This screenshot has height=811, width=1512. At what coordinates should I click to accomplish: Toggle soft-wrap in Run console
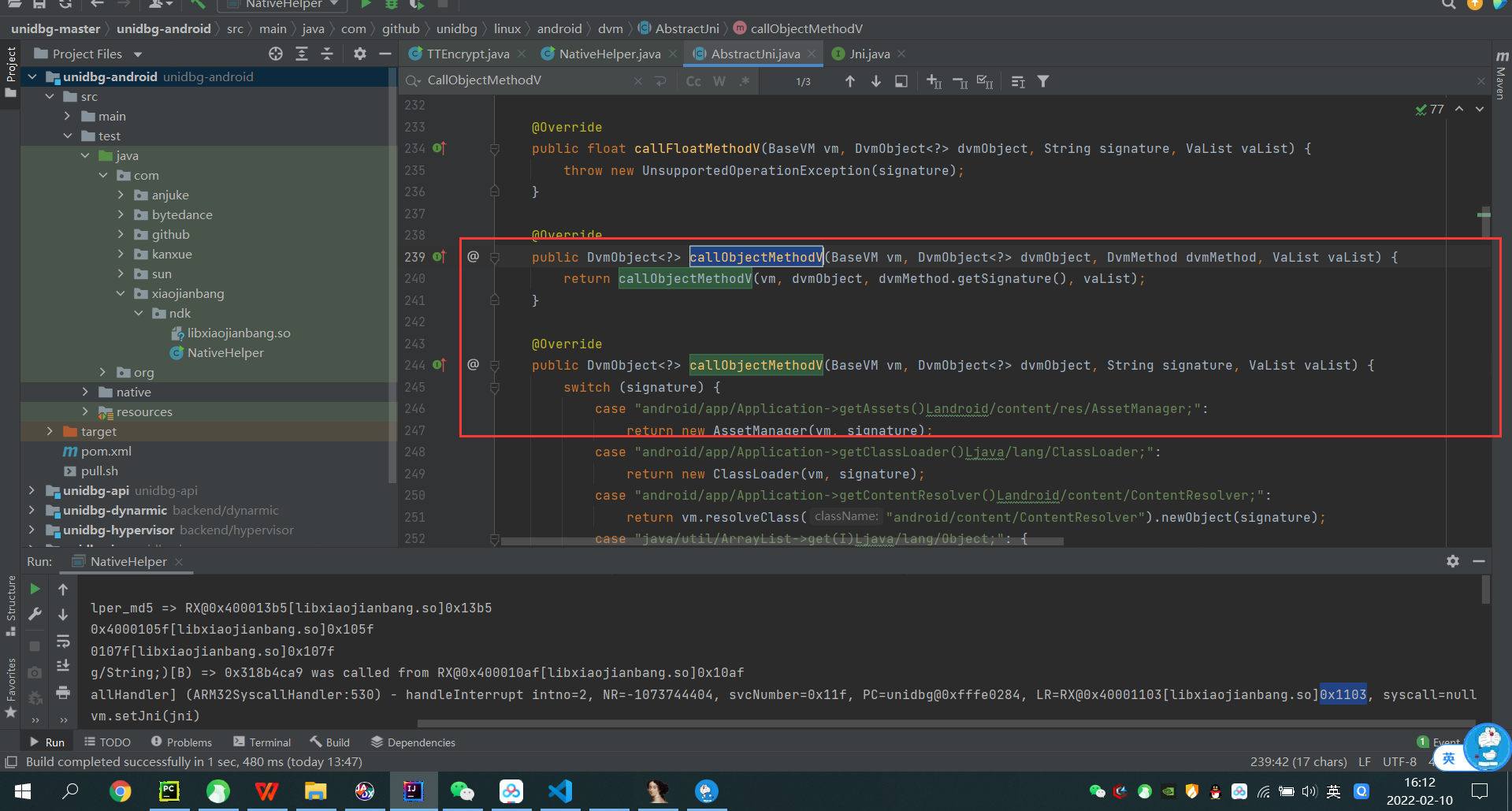click(x=63, y=641)
